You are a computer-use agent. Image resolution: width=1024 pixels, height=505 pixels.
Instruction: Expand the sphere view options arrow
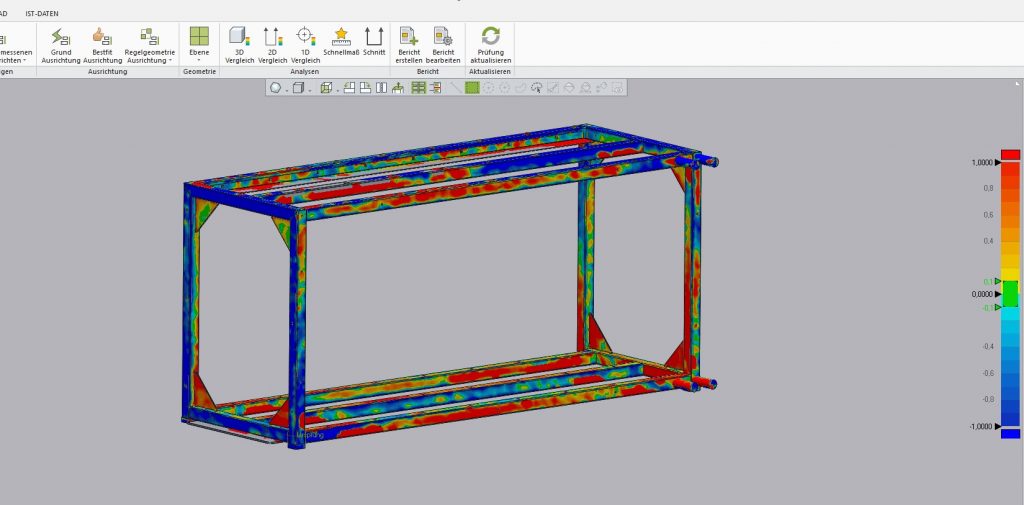(285, 90)
